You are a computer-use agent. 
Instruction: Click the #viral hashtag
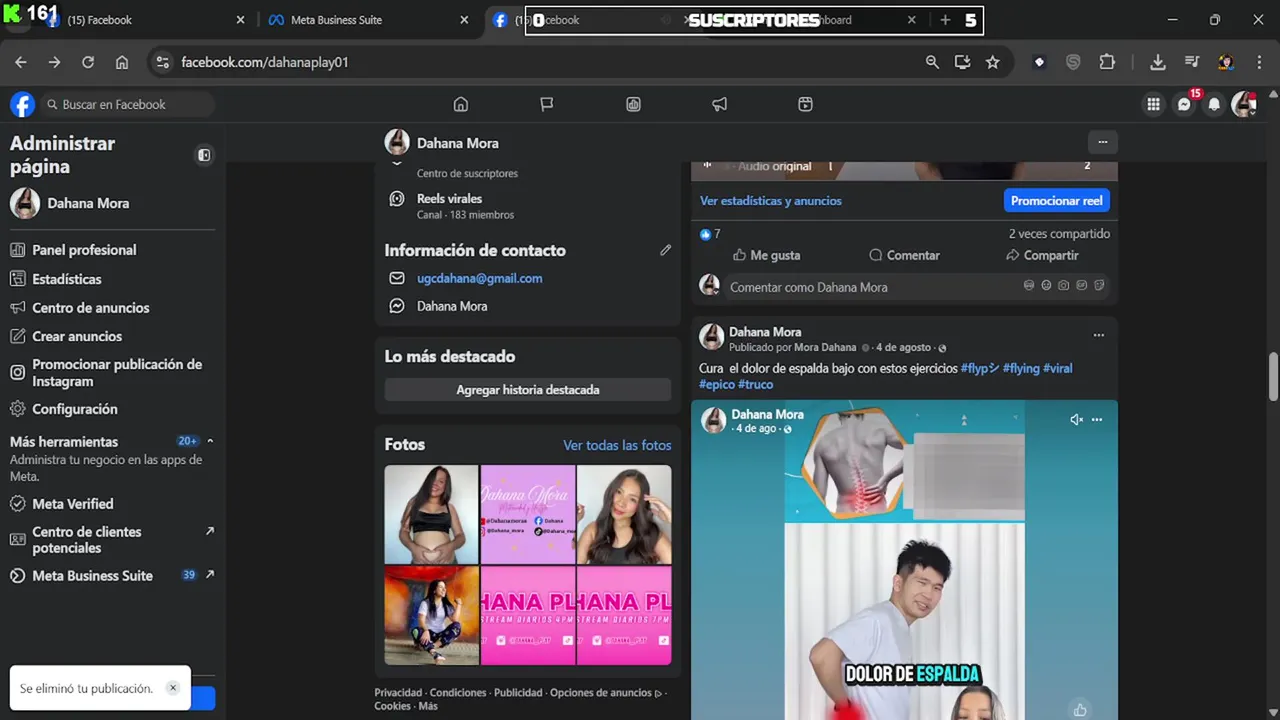[1058, 368]
